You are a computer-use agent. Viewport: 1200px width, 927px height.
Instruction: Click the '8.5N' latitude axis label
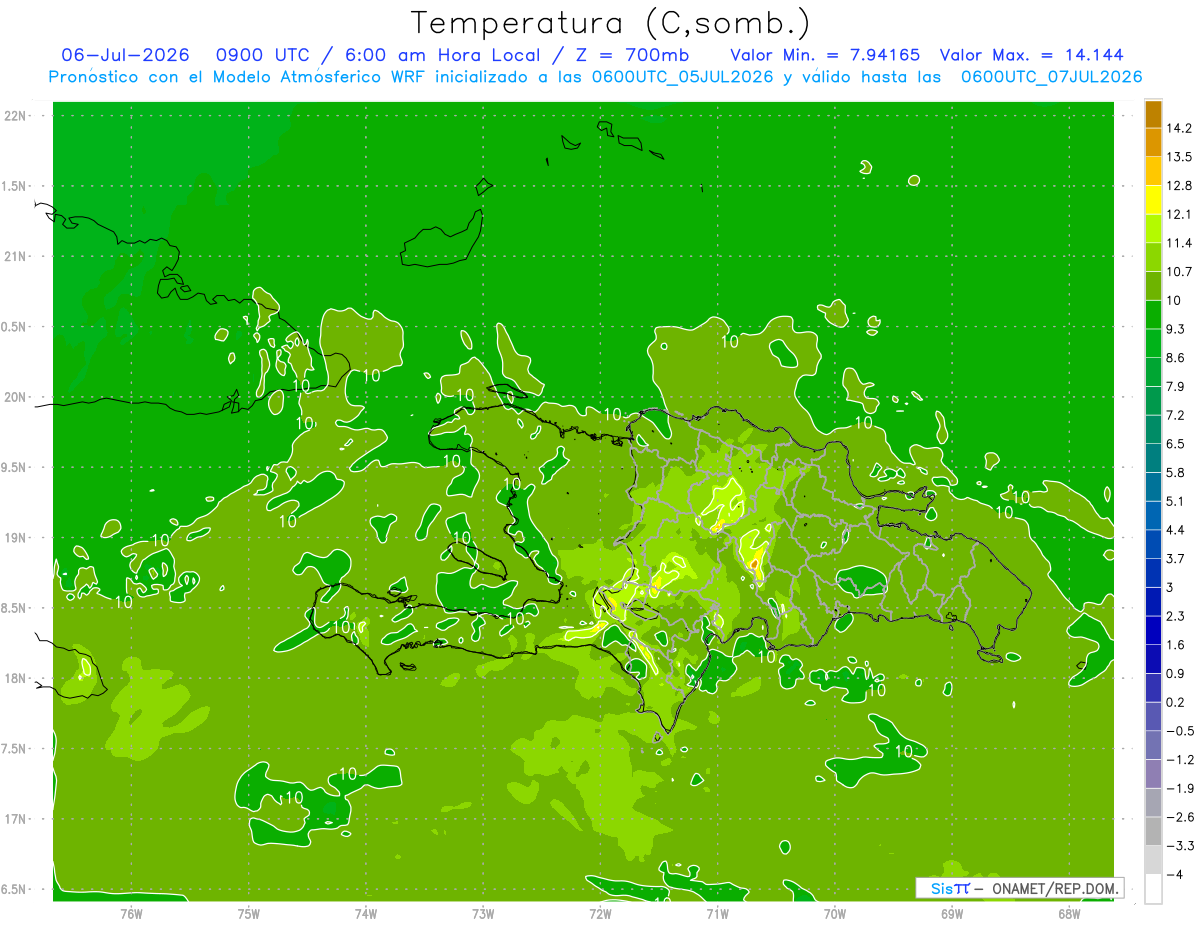pos(15,608)
